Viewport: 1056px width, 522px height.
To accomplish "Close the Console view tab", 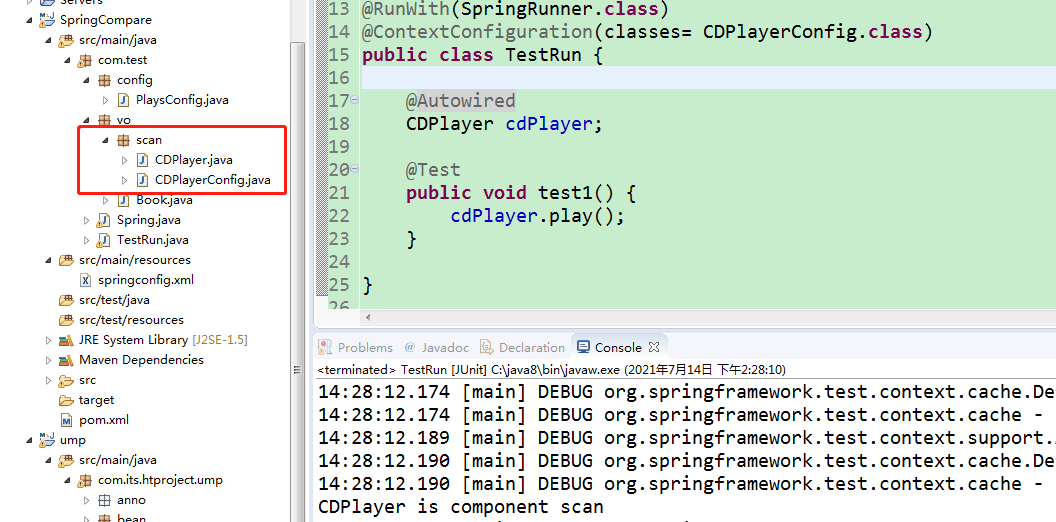I will 654,347.
